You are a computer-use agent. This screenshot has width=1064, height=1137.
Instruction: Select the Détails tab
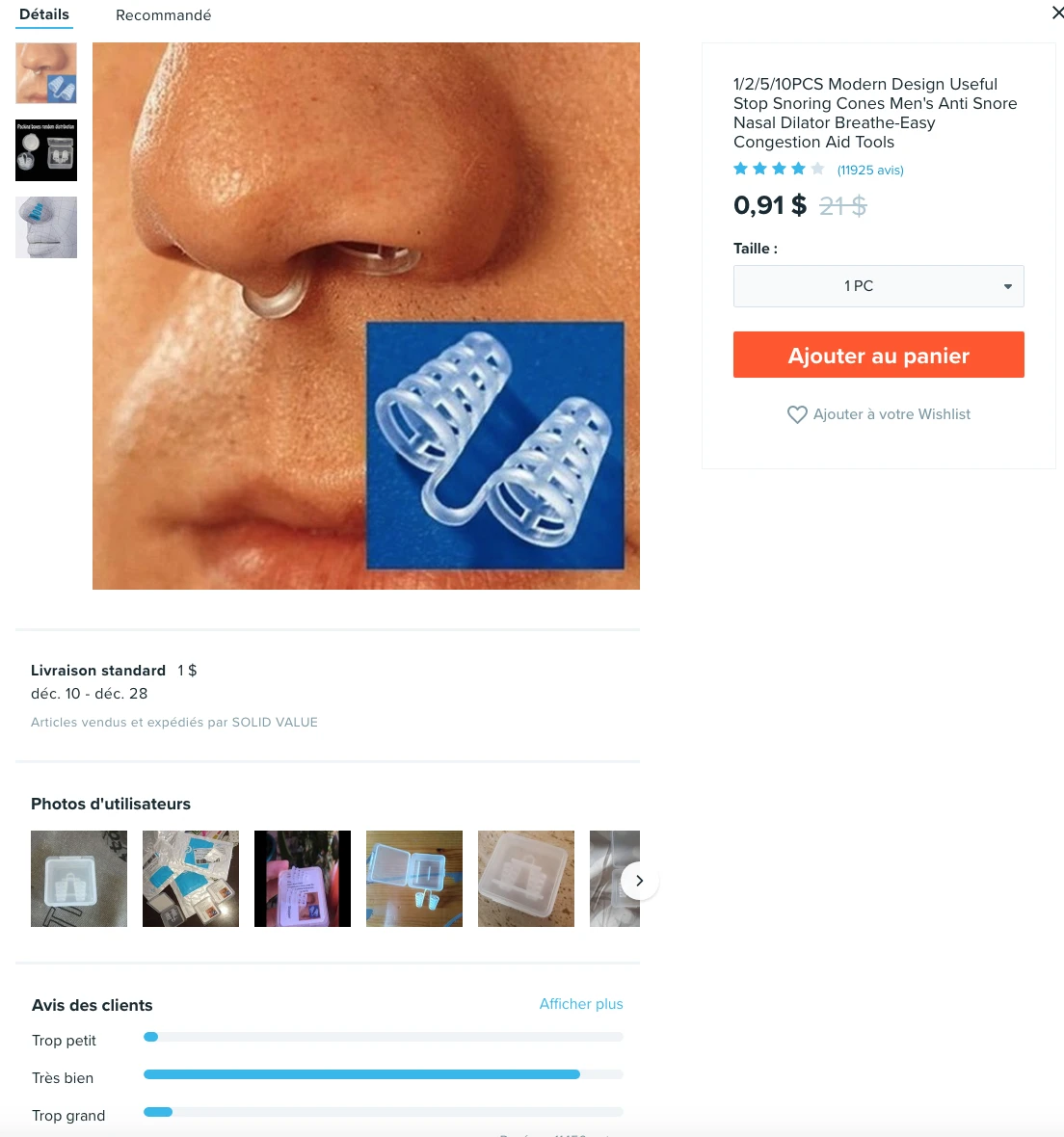(x=44, y=14)
